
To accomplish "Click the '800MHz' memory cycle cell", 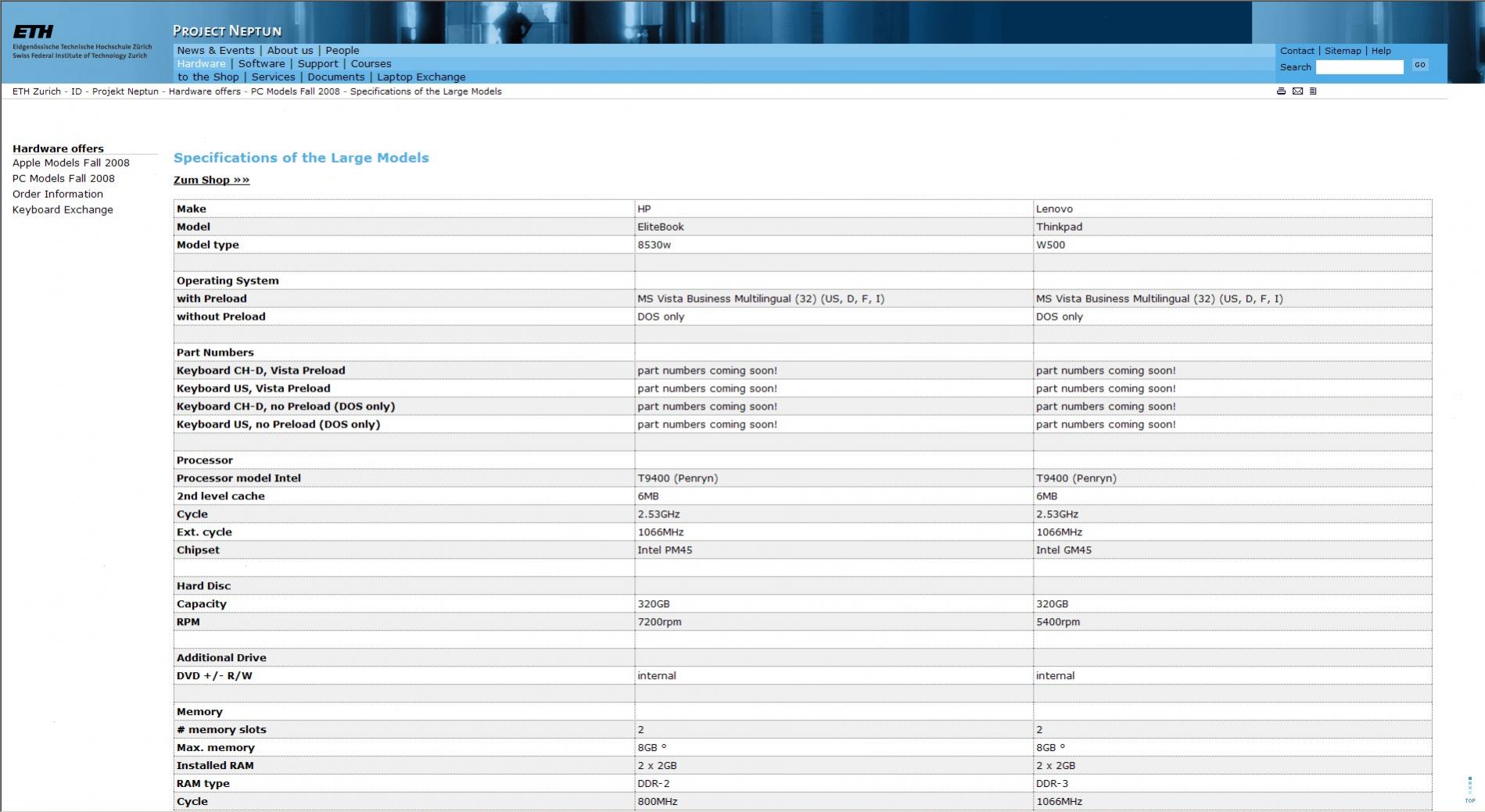I will pyautogui.click(x=834, y=802).
